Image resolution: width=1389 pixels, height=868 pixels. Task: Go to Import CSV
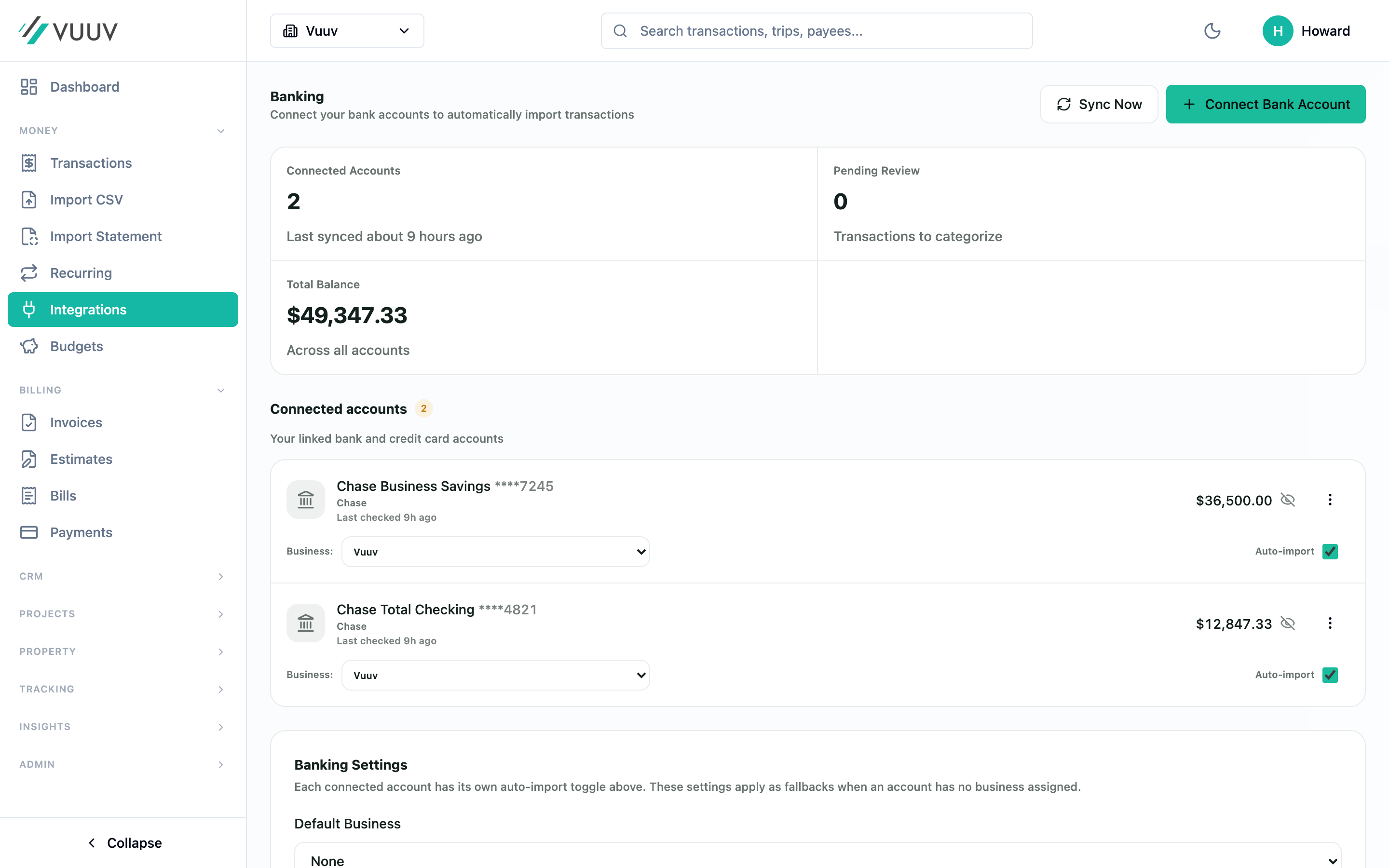tap(123, 200)
